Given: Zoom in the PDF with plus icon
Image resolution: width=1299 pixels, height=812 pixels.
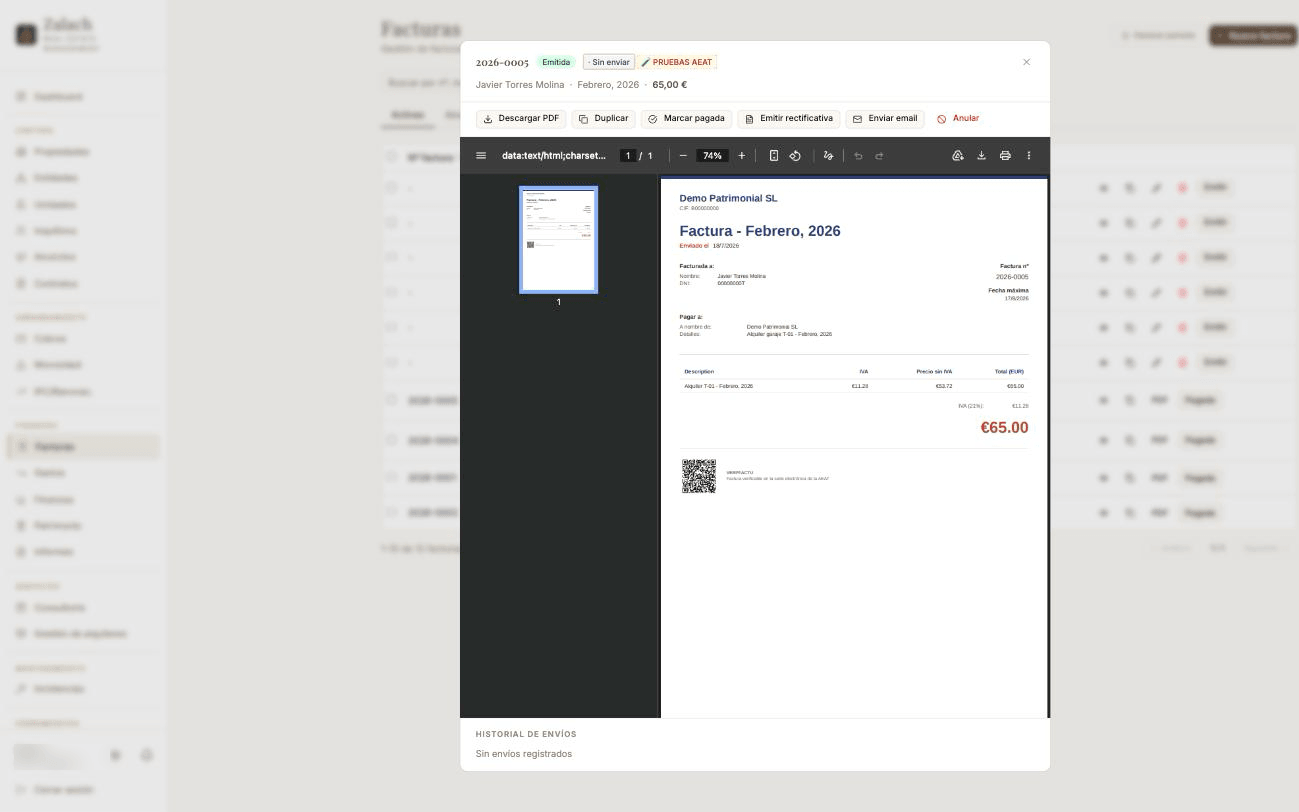Looking at the screenshot, I should click(x=741, y=155).
